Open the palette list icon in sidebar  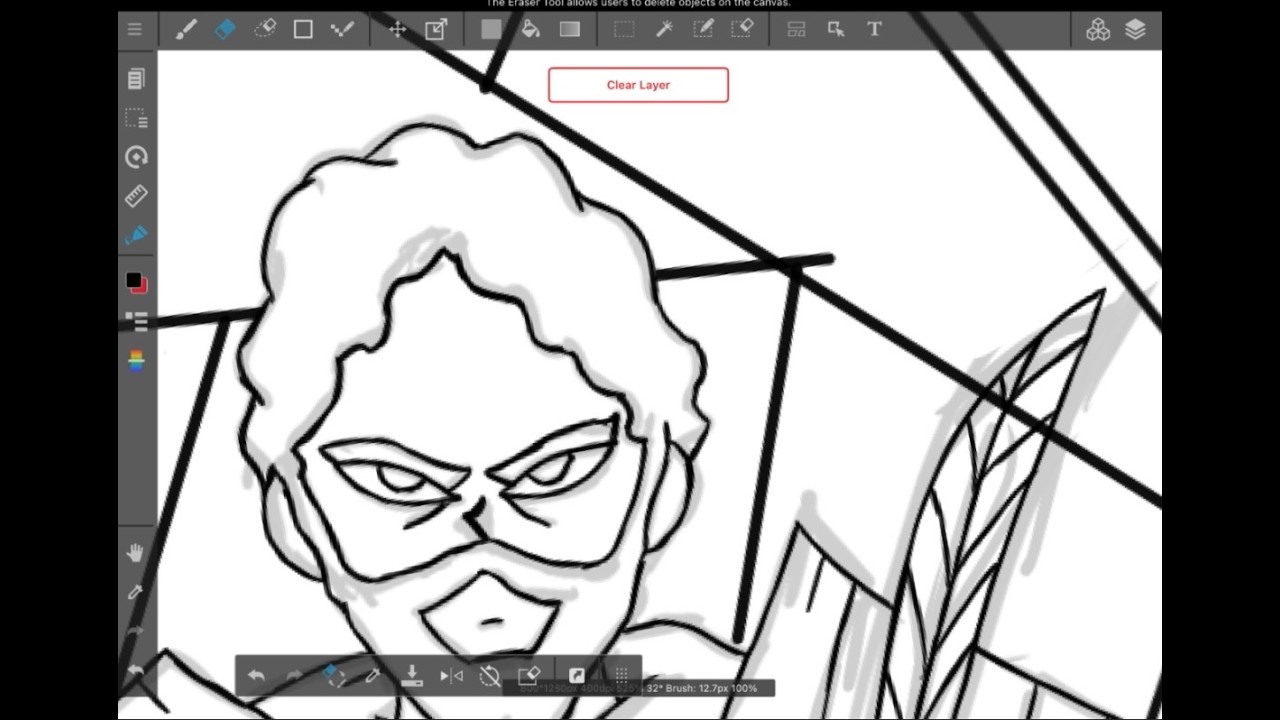[136, 321]
